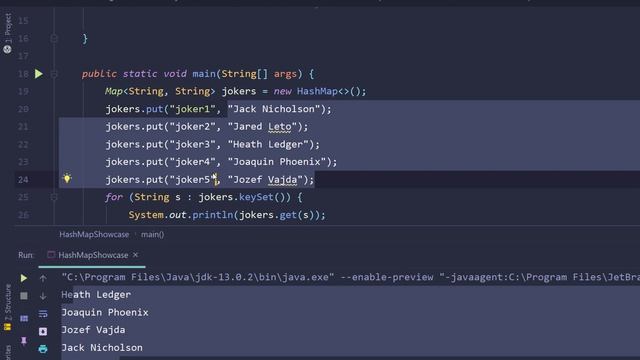640x360 pixels.
Task: Click line number 20 in gutter
Action: click(x=23, y=109)
